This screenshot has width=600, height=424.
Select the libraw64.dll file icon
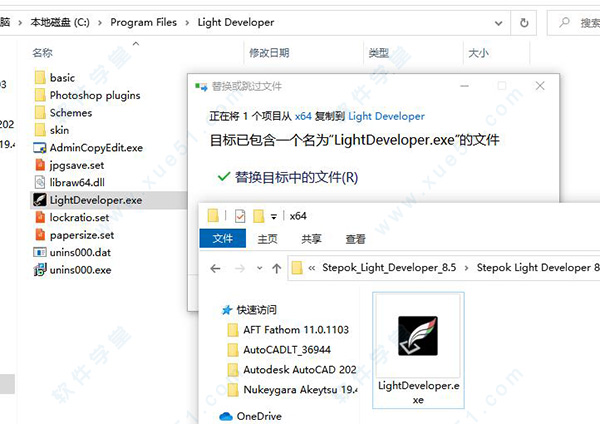40,183
